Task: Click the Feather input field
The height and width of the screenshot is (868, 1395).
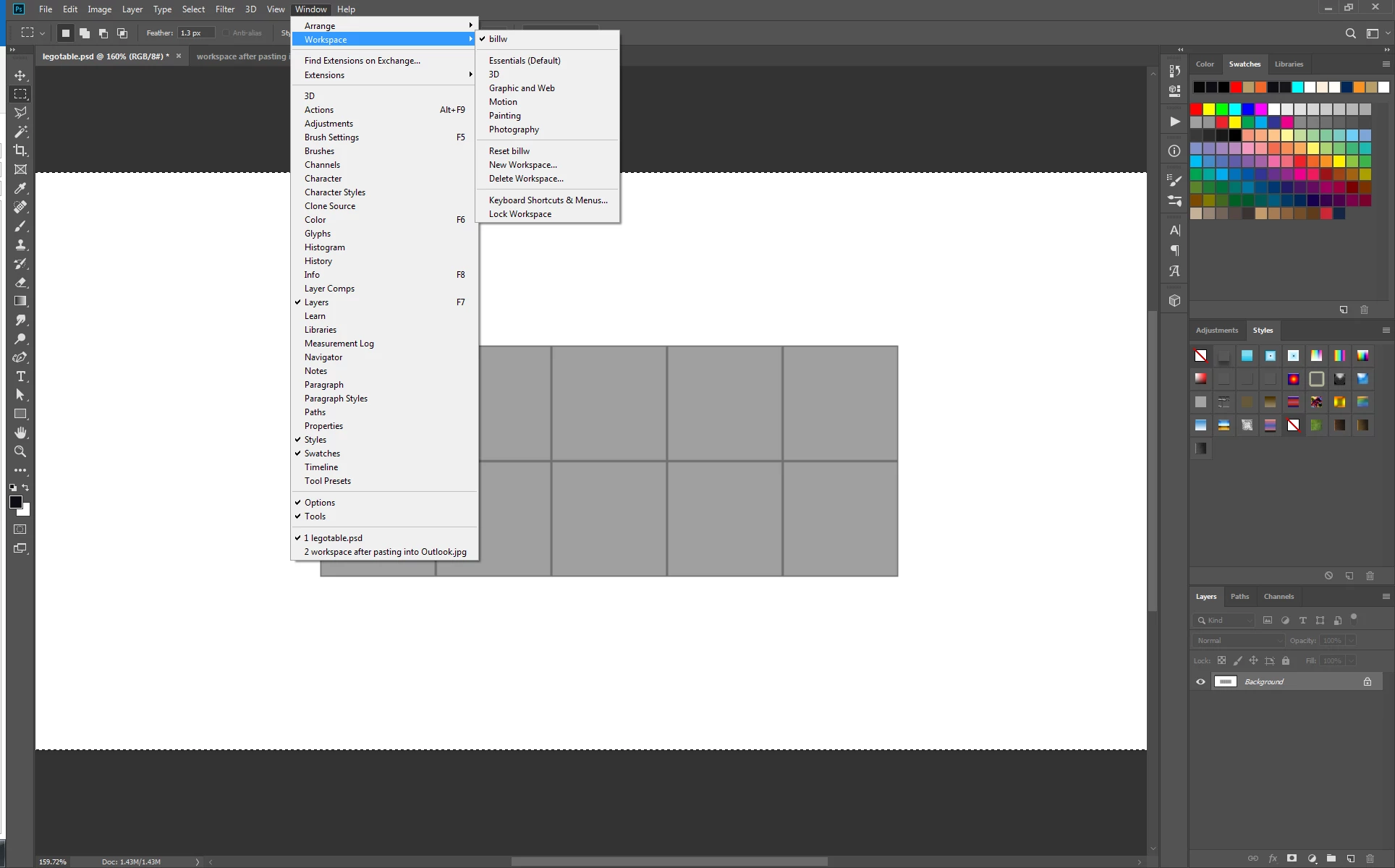Action: tap(195, 33)
